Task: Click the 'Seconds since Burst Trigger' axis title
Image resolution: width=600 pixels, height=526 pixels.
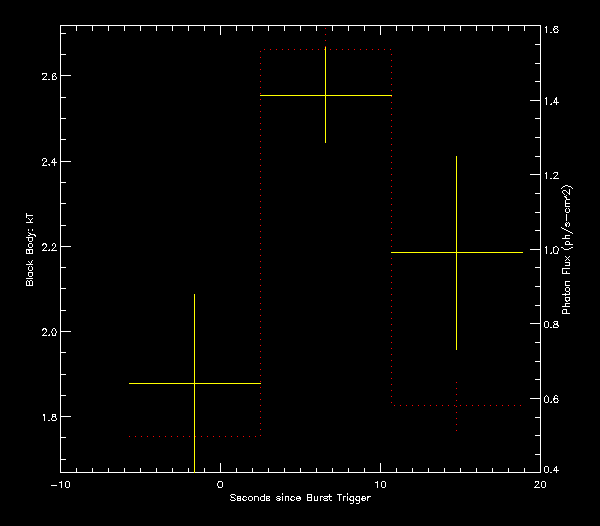Action: point(299,498)
